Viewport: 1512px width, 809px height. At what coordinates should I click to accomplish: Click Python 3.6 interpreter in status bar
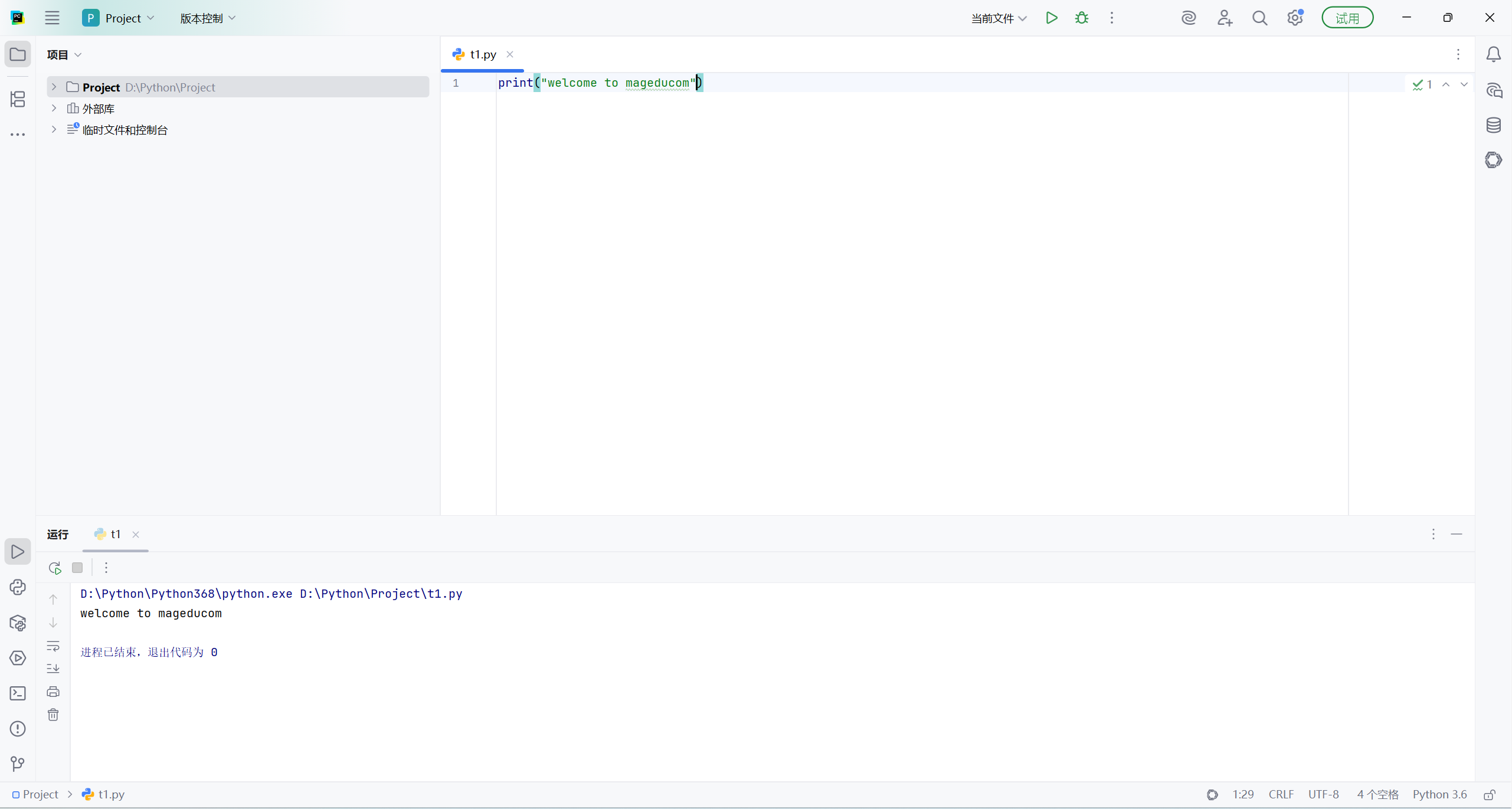[1439, 794]
